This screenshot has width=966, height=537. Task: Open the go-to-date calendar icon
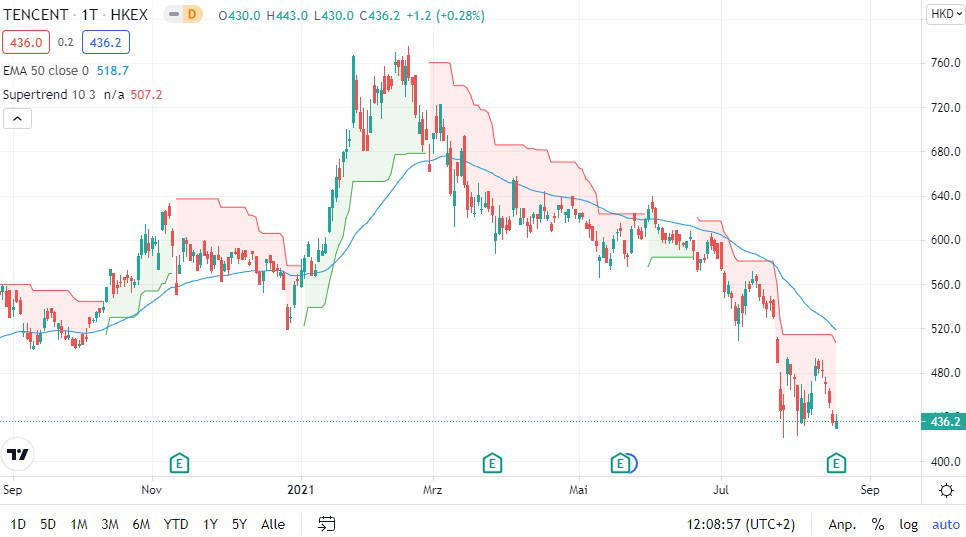327,524
